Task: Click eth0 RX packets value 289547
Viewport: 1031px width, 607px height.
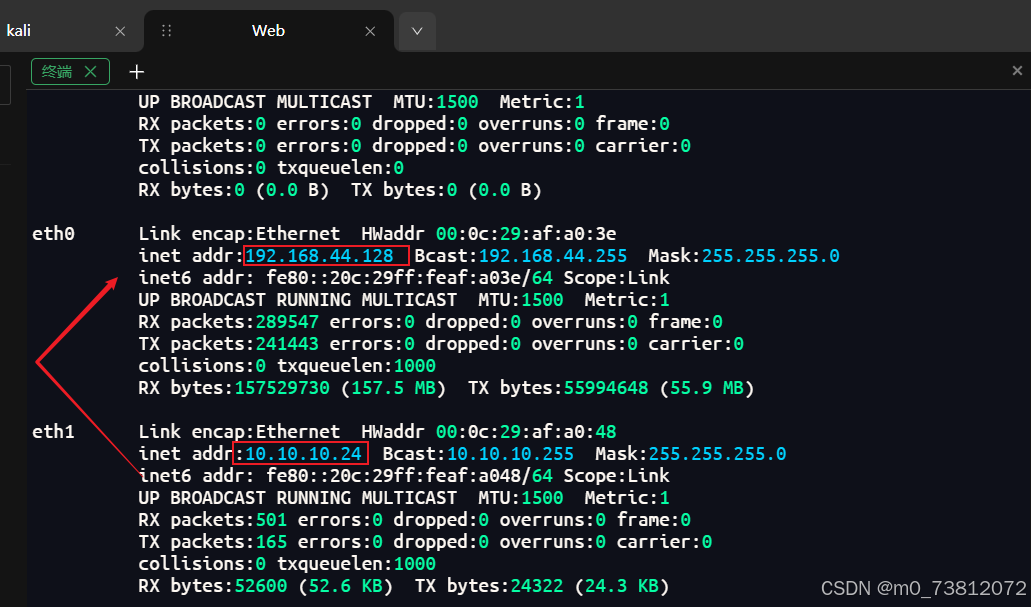Action: 287,322
